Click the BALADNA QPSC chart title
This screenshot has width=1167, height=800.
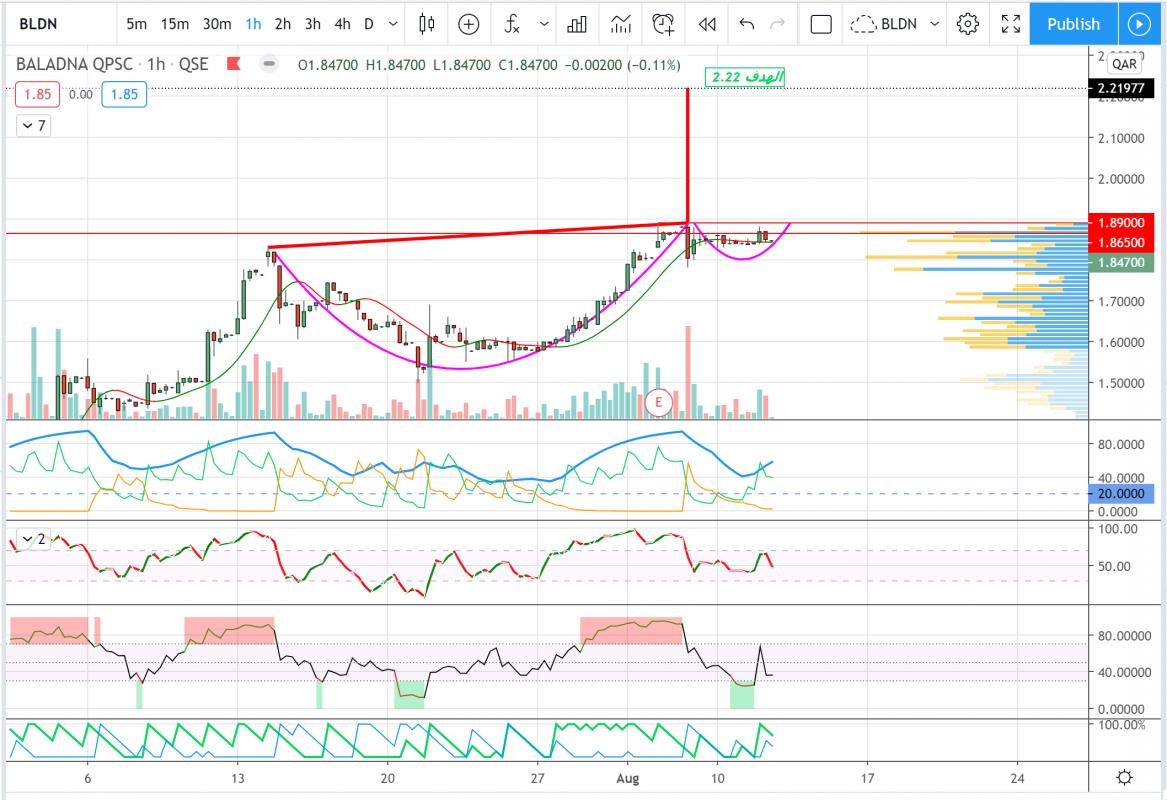[74, 65]
